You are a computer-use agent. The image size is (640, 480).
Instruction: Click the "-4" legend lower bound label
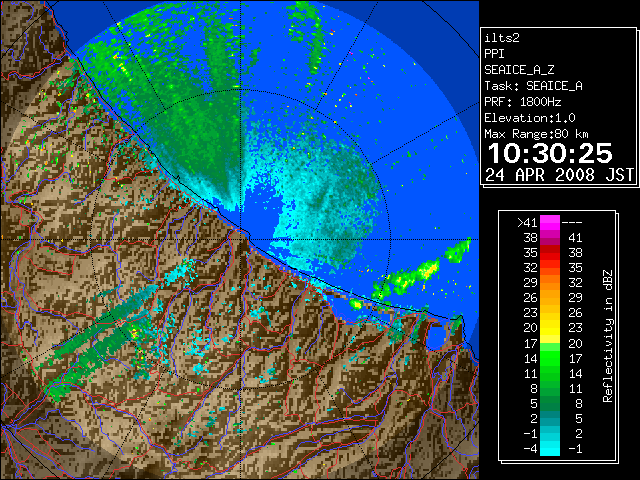click(x=530, y=449)
